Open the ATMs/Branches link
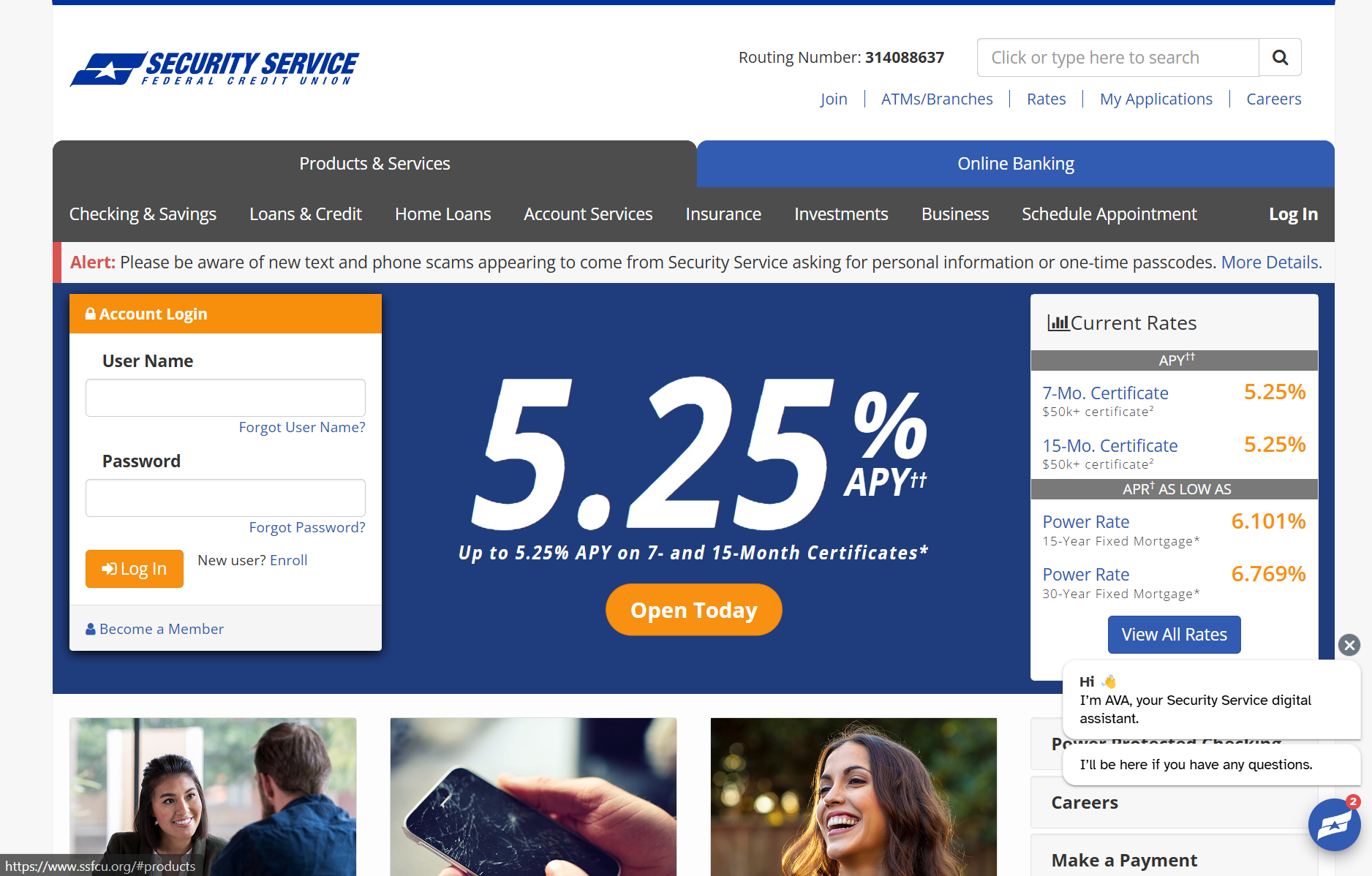 (937, 99)
